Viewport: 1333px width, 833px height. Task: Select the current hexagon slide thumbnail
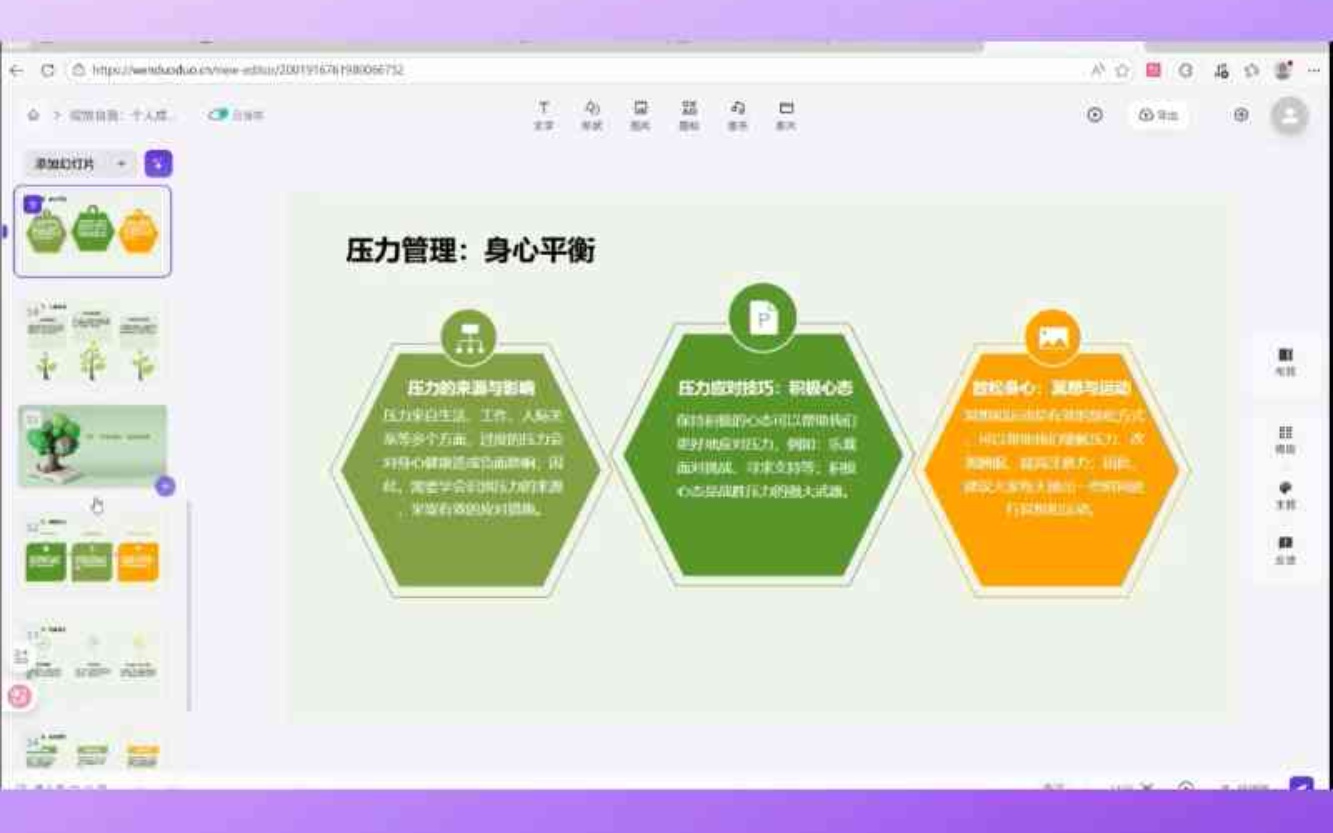coord(92,231)
